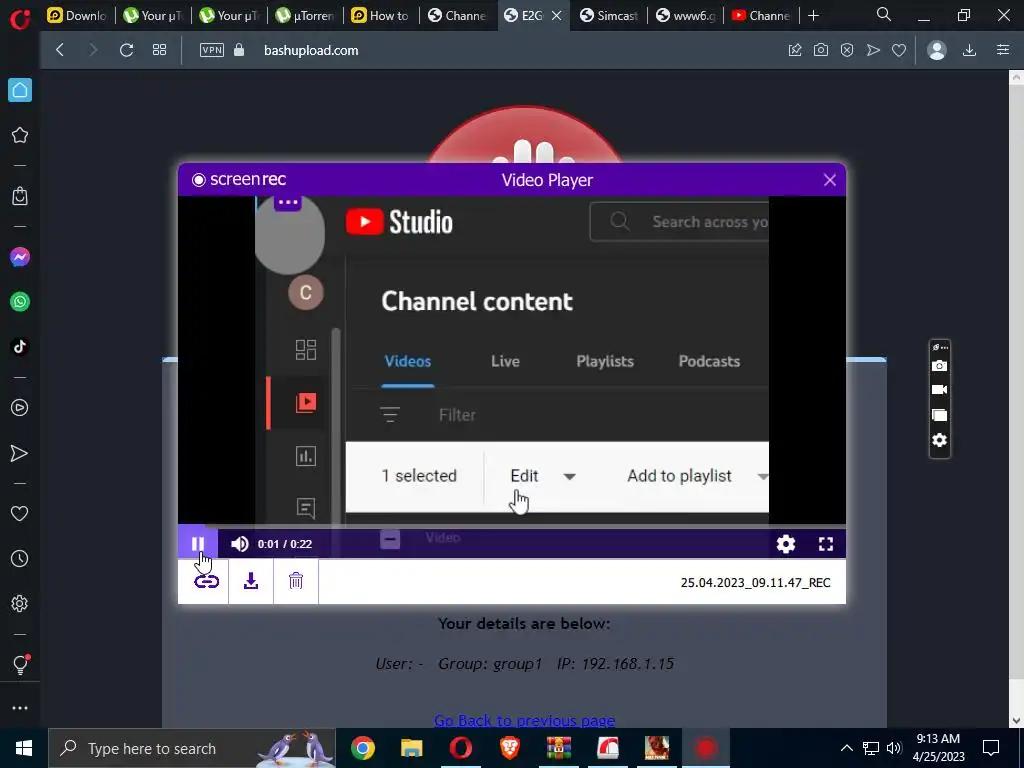
Task: Reload the bashupload.com page
Action: [x=126, y=50]
